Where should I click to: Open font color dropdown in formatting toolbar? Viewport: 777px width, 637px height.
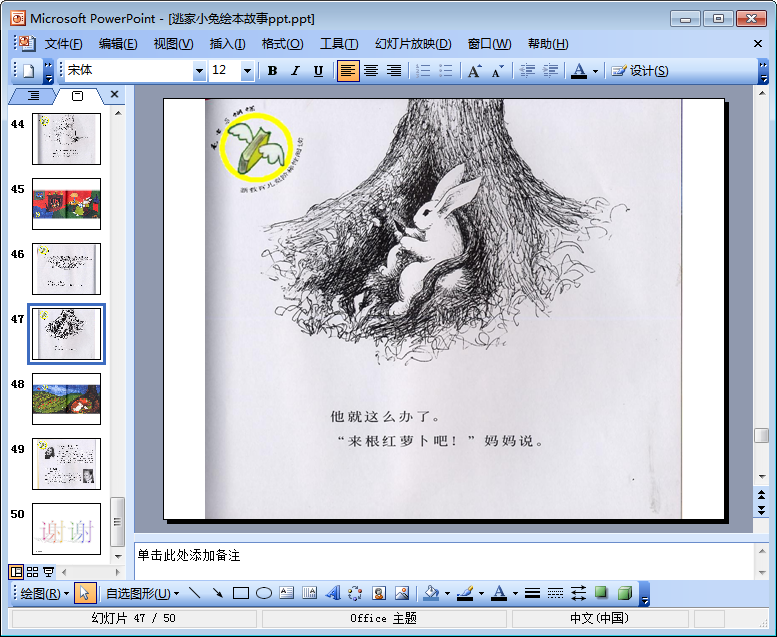596,71
